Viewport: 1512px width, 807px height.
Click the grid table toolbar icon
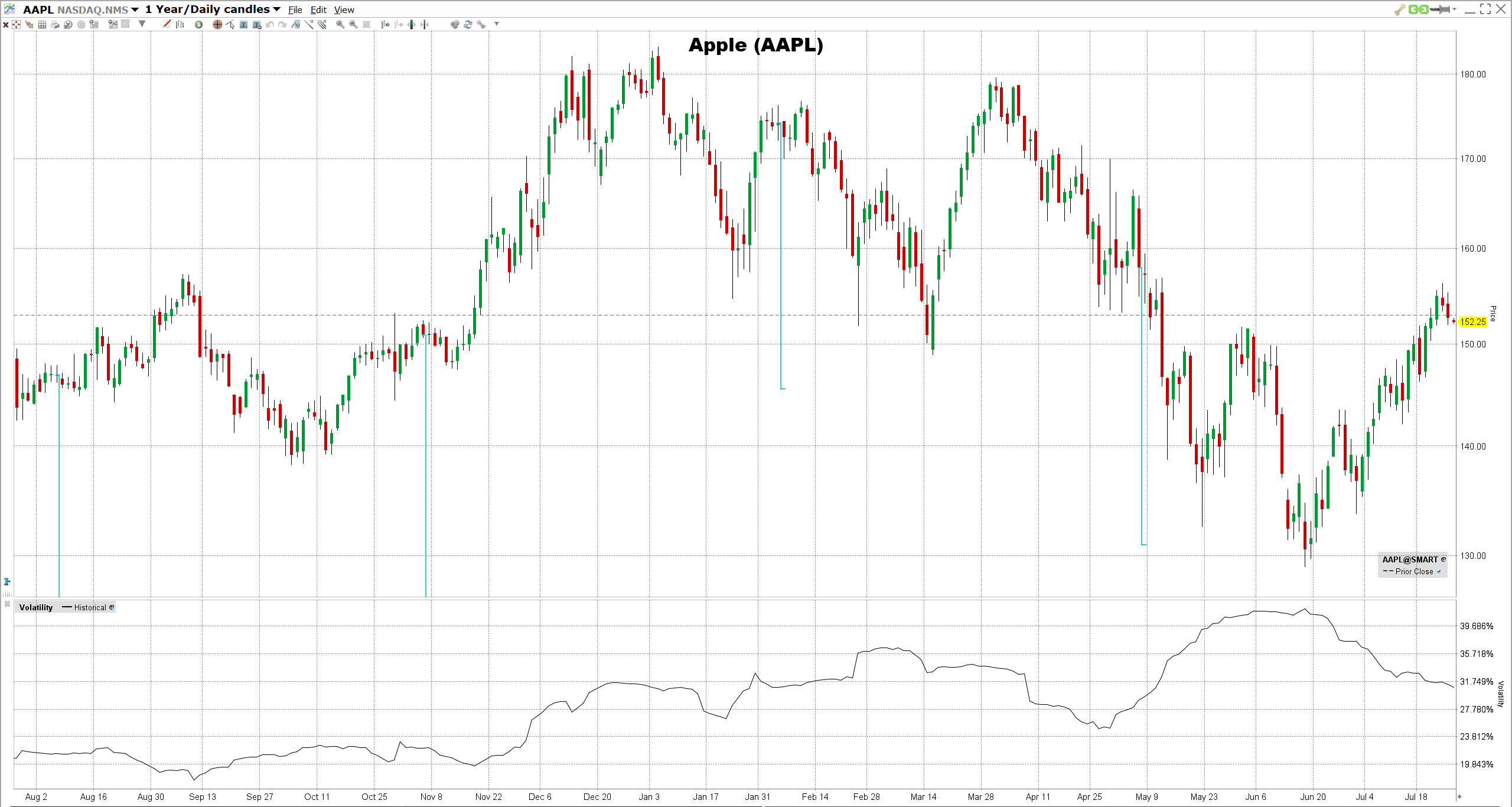42,24
